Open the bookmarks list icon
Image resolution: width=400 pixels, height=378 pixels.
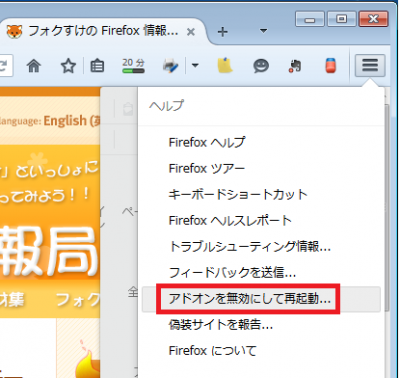pos(97,66)
